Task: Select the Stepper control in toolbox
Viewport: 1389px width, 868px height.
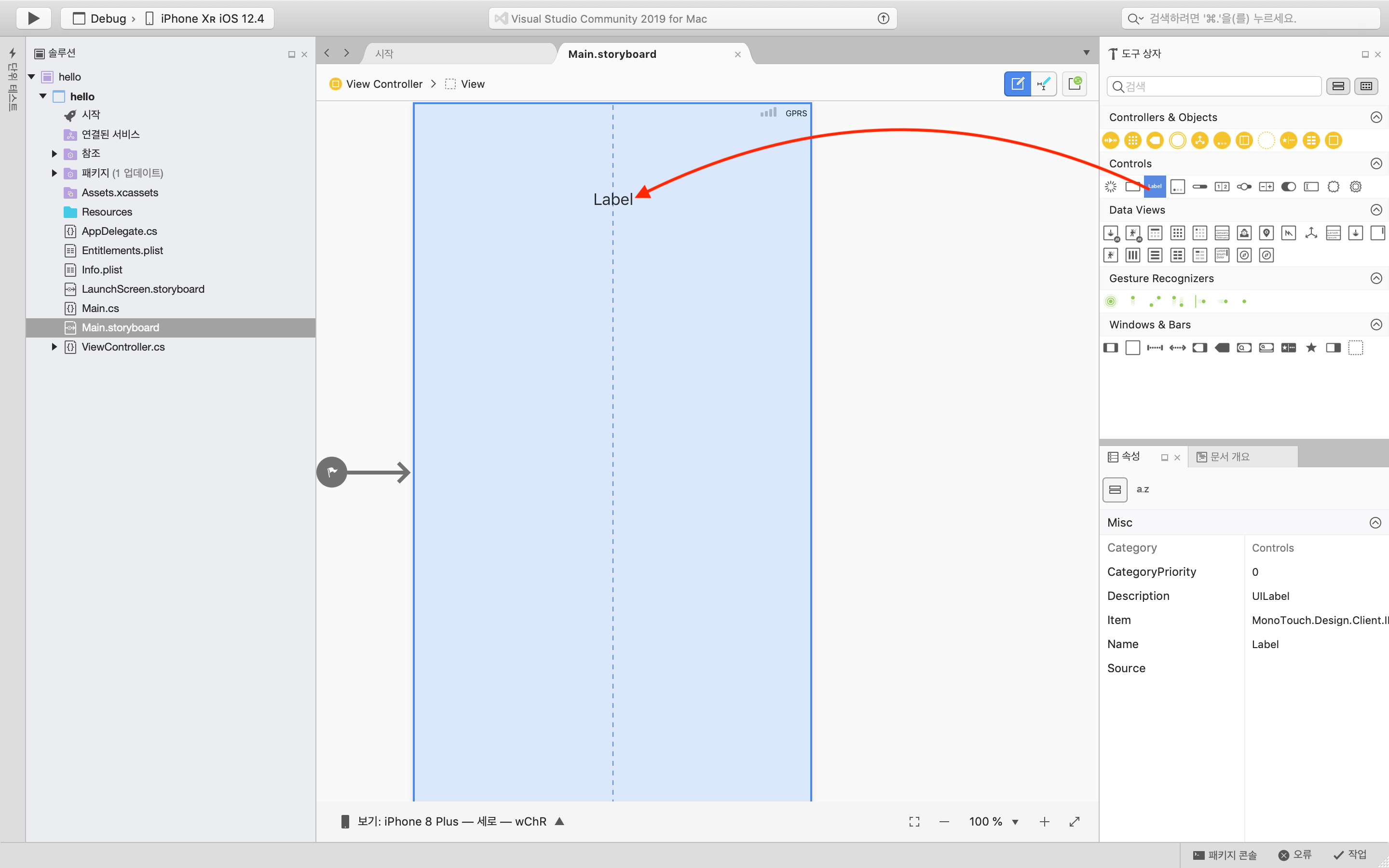Action: coord(1266,187)
